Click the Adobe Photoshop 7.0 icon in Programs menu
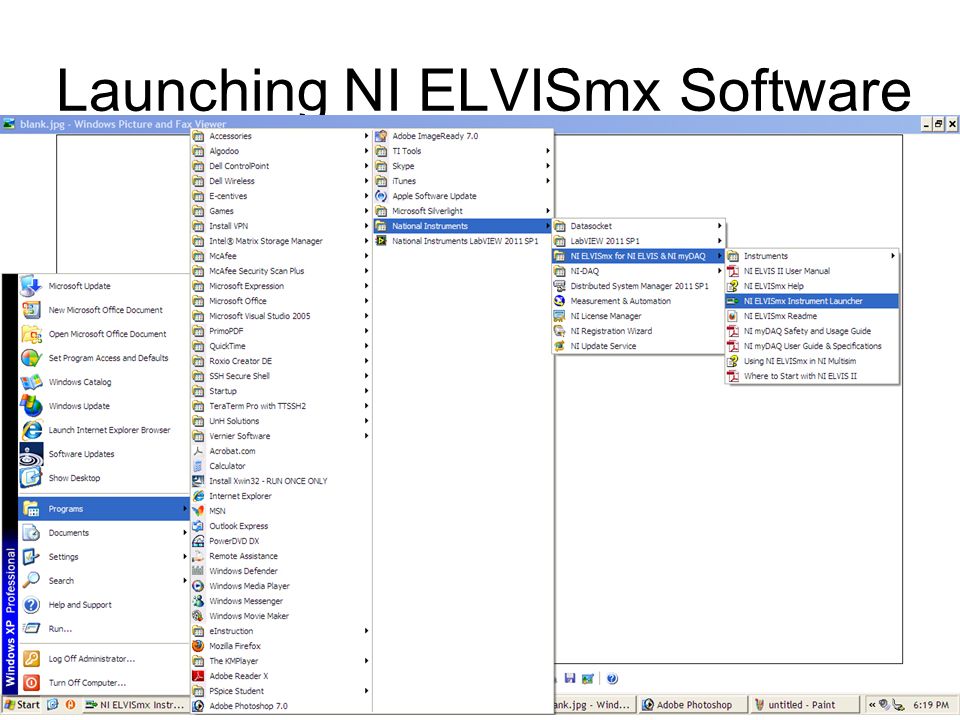 click(198, 706)
